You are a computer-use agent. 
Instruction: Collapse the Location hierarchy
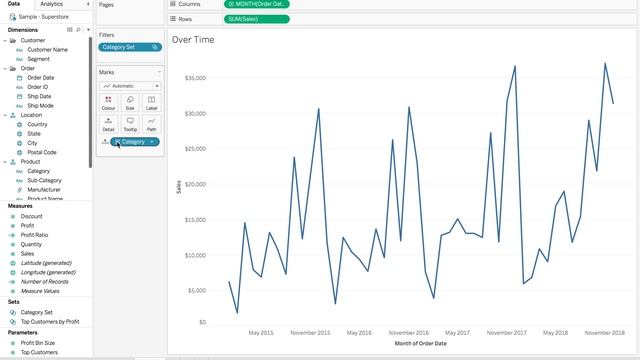click(x=4, y=115)
